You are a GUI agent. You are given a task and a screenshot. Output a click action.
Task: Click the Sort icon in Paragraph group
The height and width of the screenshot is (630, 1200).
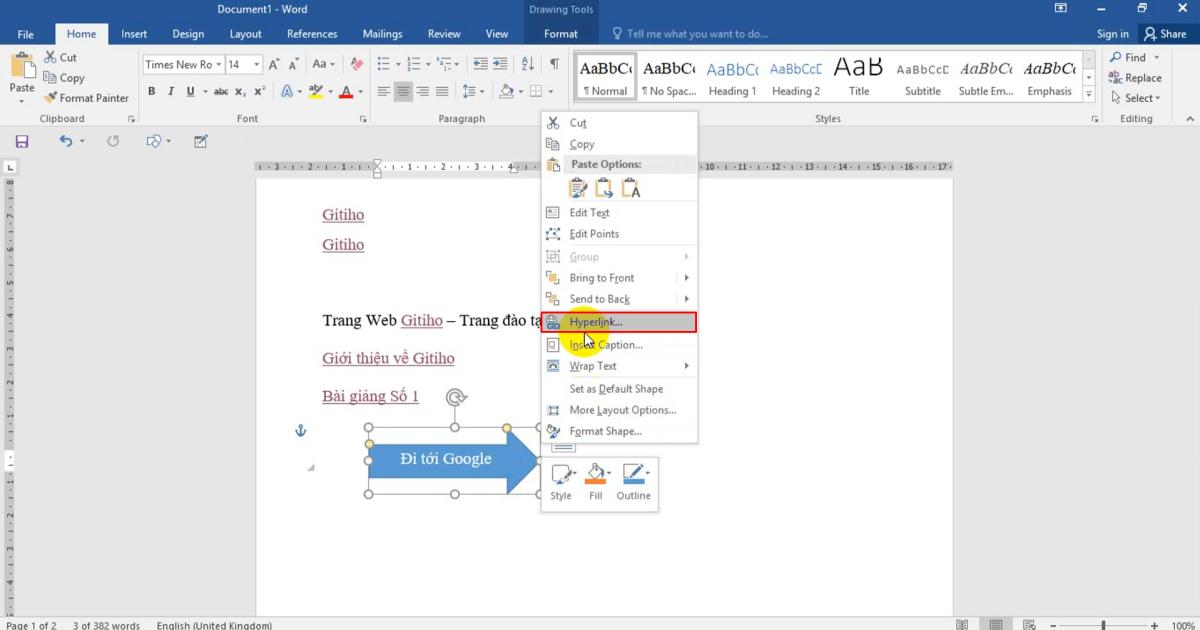point(528,63)
